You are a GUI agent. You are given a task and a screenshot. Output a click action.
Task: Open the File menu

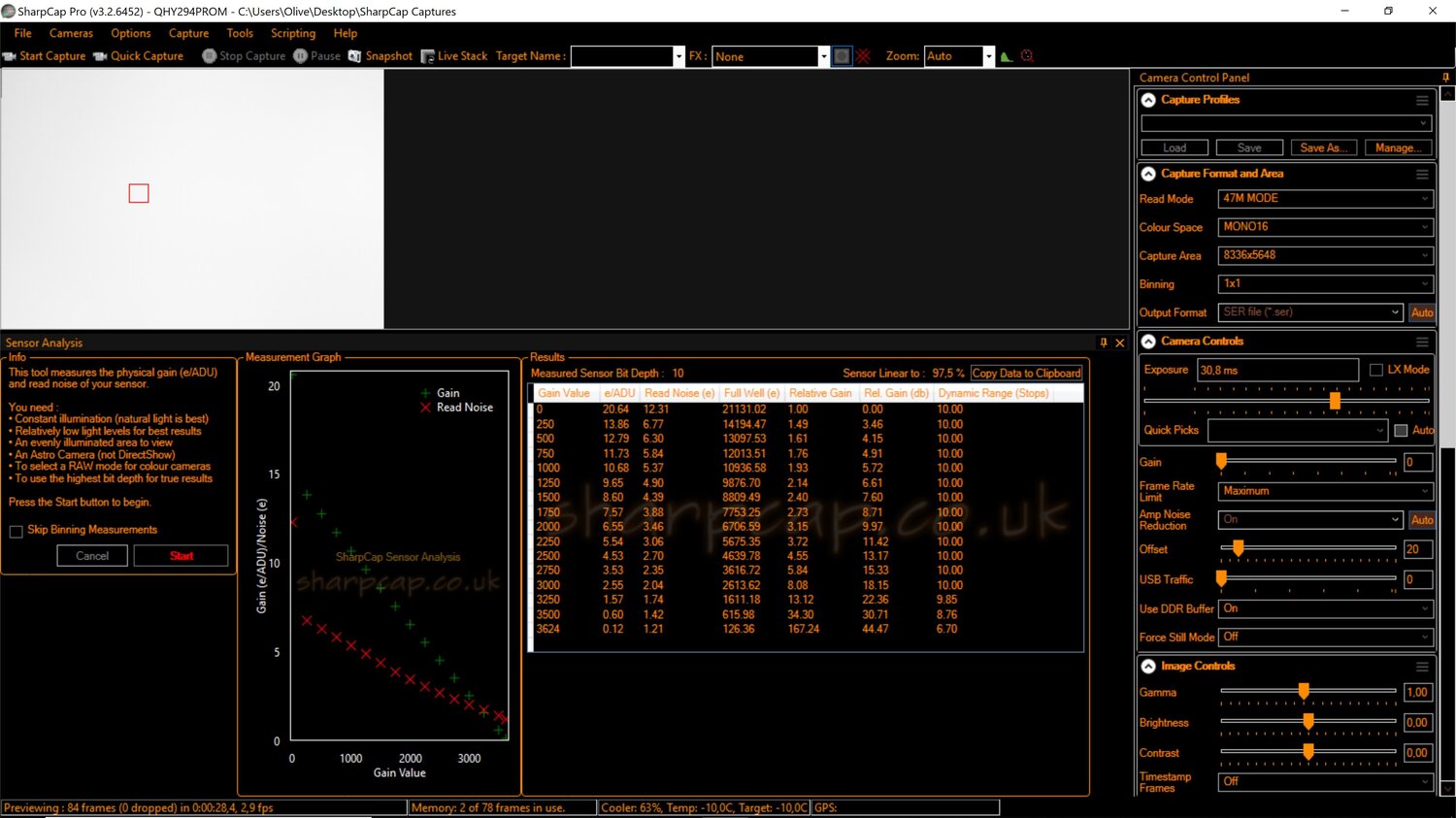[x=22, y=33]
